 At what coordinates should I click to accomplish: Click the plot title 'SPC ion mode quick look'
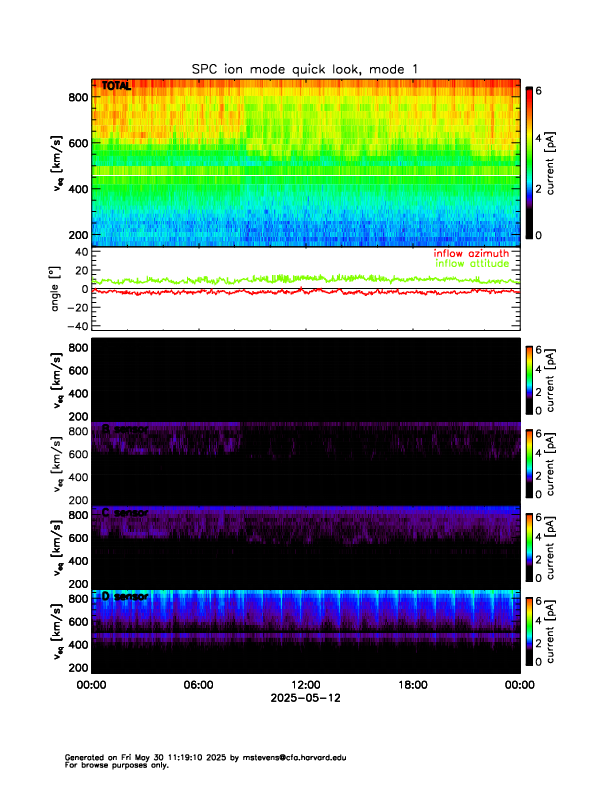pyautogui.click(x=305, y=68)
